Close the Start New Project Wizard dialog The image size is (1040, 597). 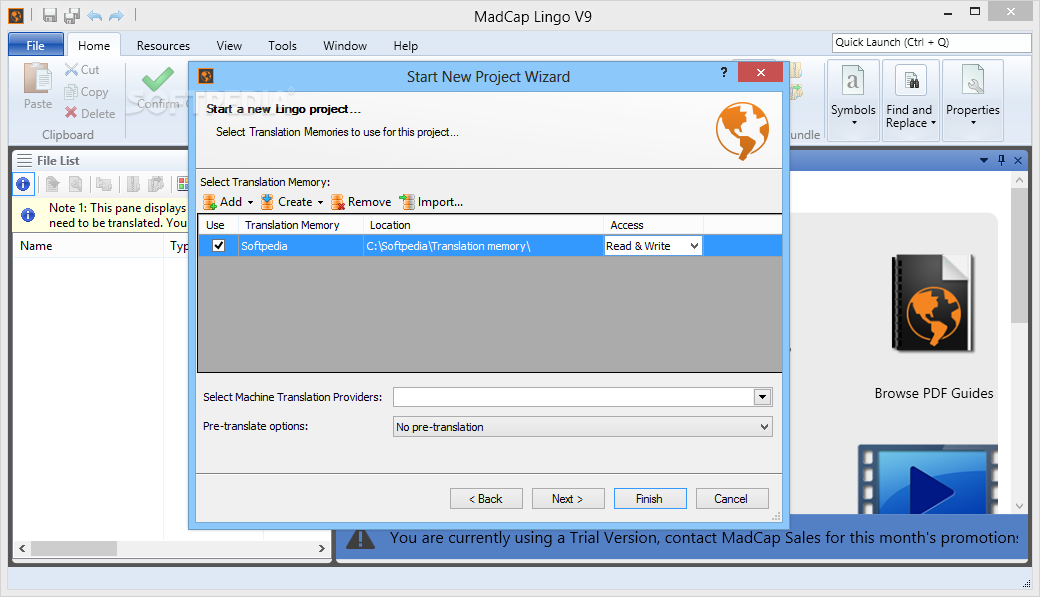click(761, 72)
